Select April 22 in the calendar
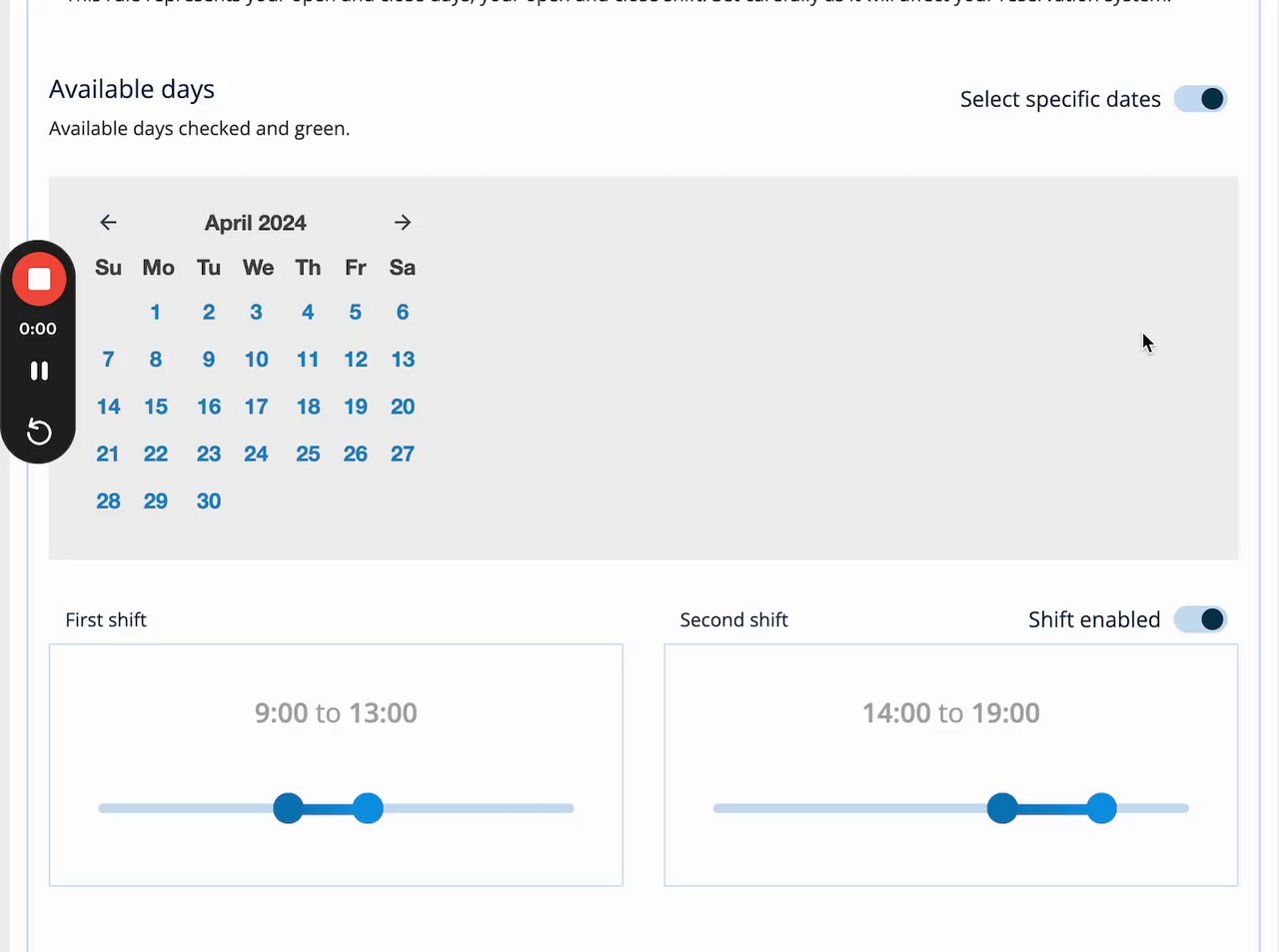Screen dimensions: 1279x952 click(156, 454)
